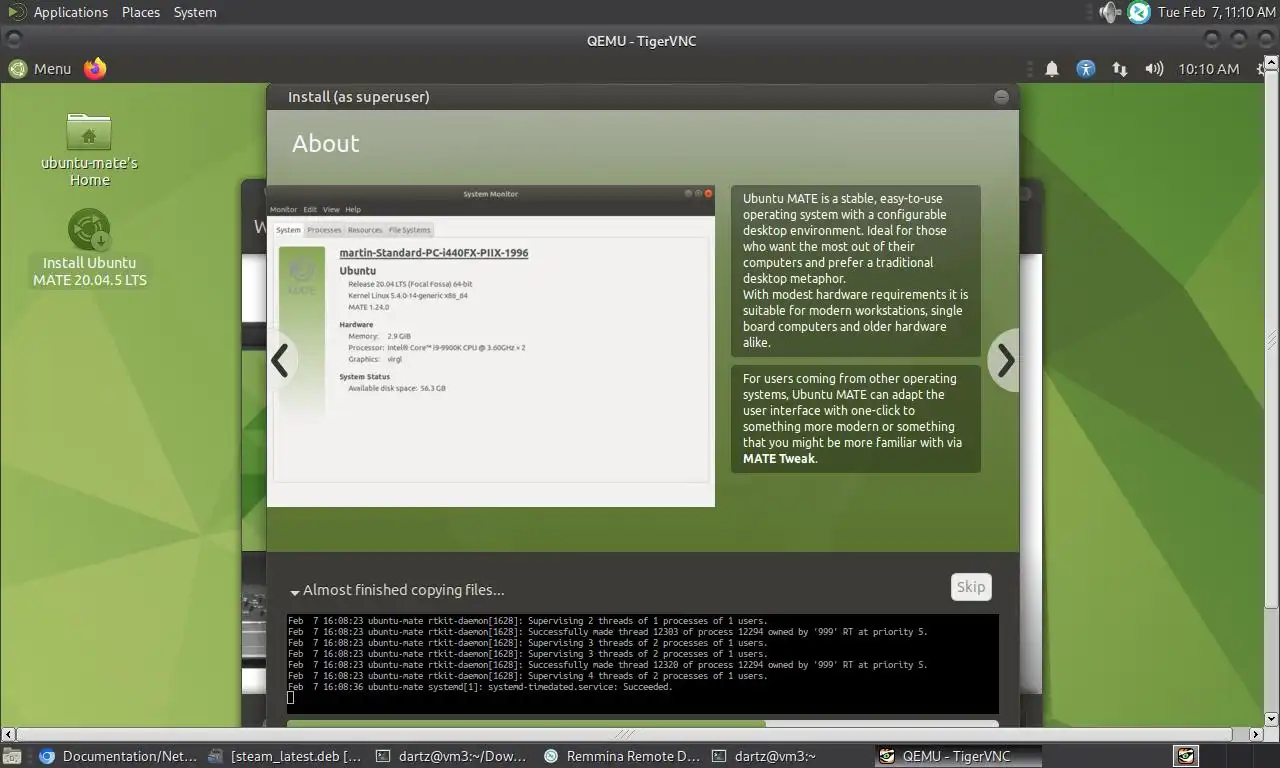
Task: Click the horizontal scrollbar left arrow
Action: [7, 734]
